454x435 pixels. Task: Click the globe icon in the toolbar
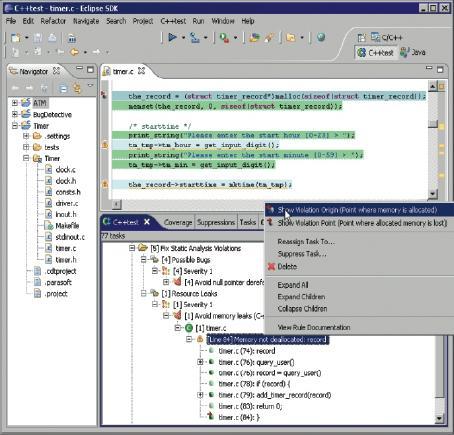tap(321, 37)
